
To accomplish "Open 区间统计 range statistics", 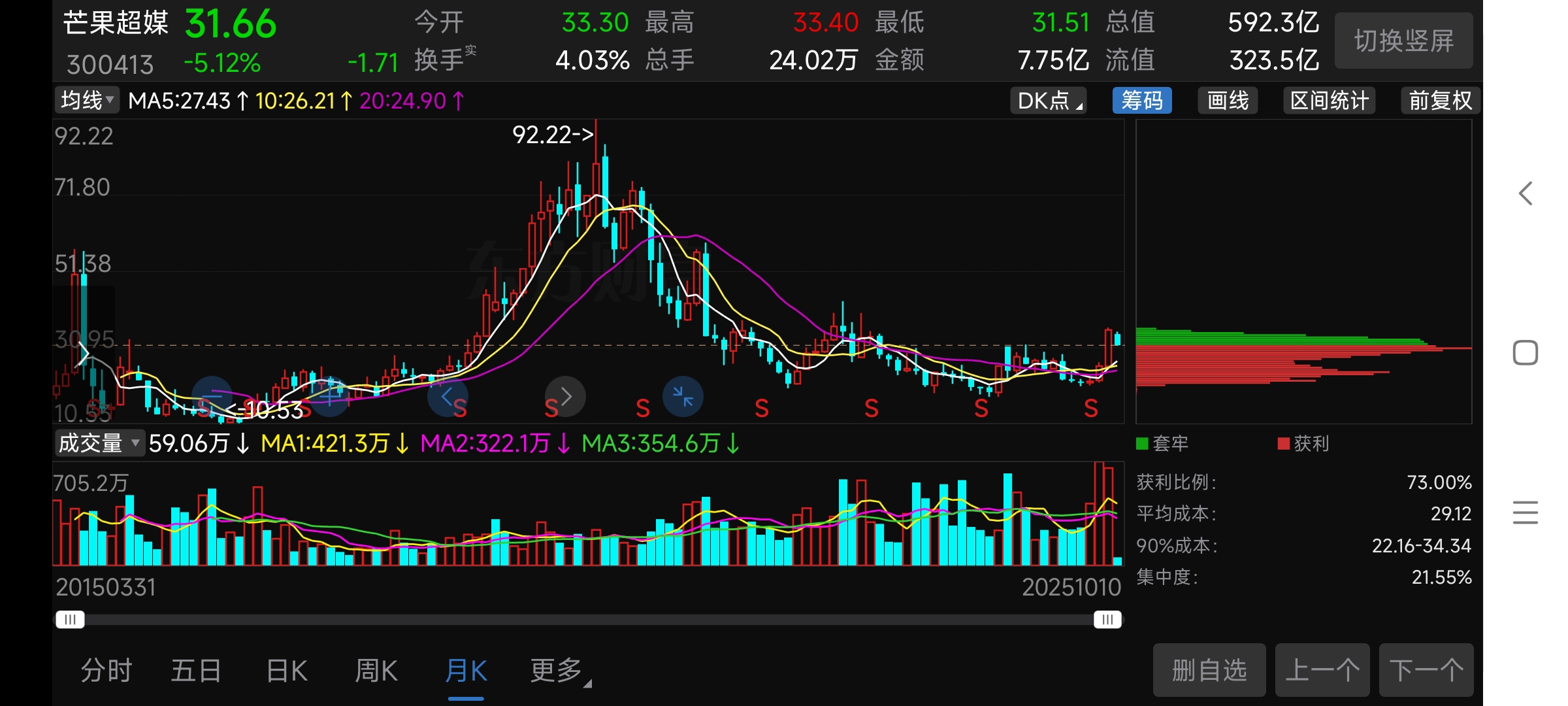I will (1329, 101).
